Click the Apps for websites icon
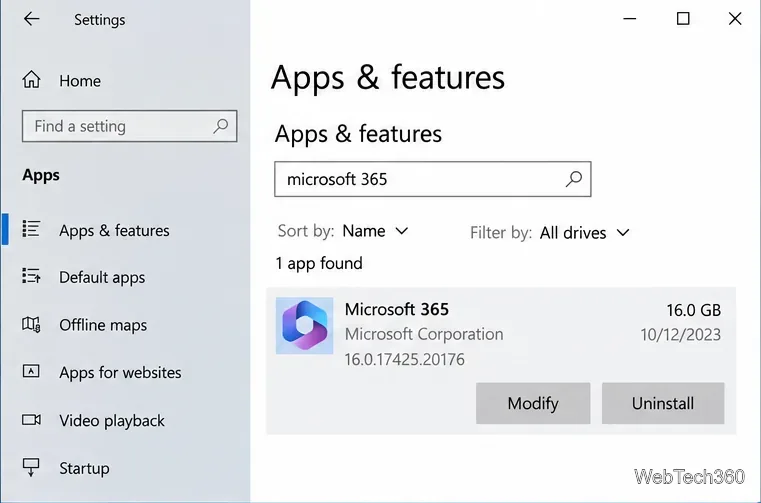The image size is (761, 503). click(31, 371)
